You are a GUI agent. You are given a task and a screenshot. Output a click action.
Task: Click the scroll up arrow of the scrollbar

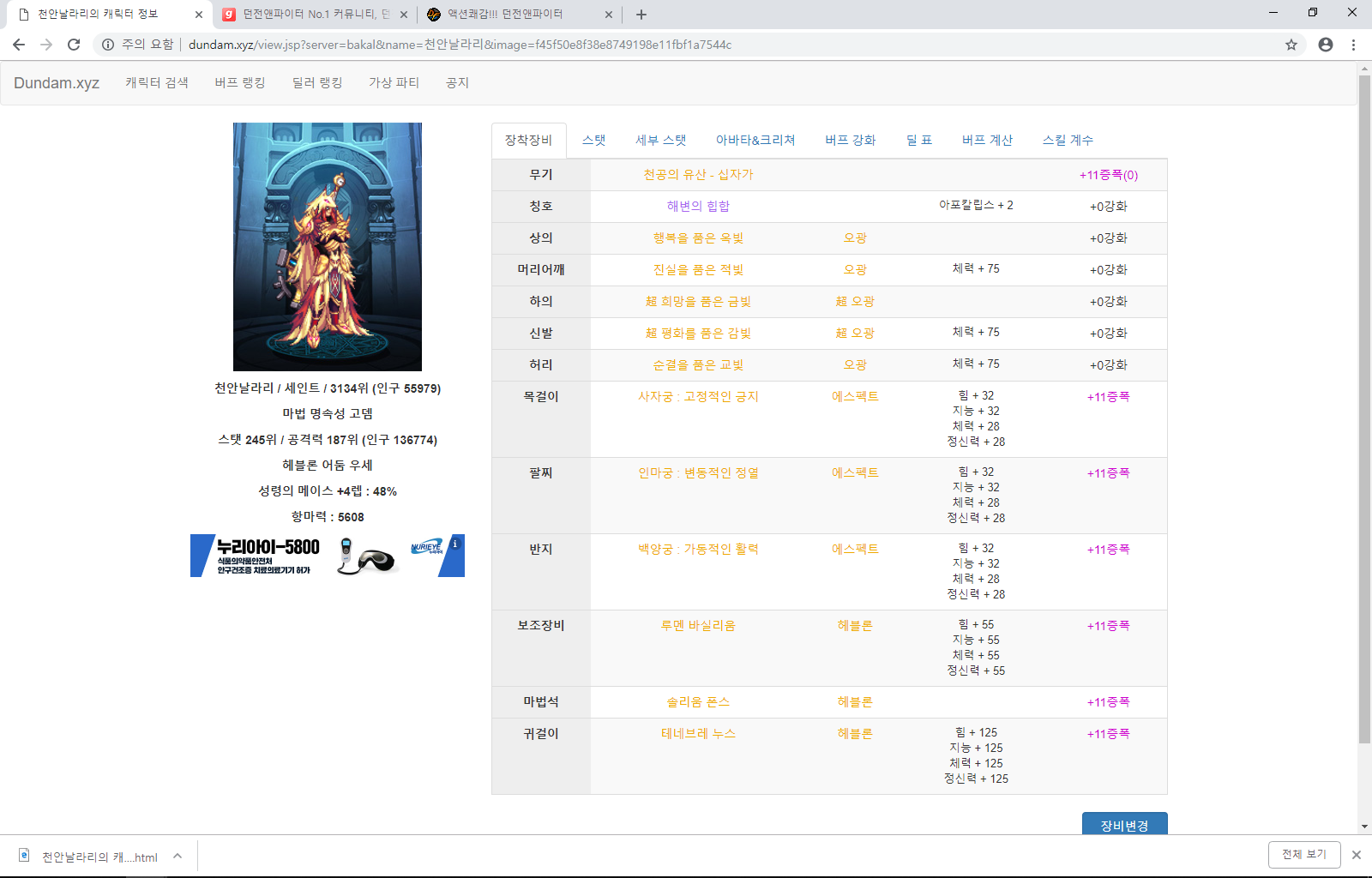click(1364, 68)
